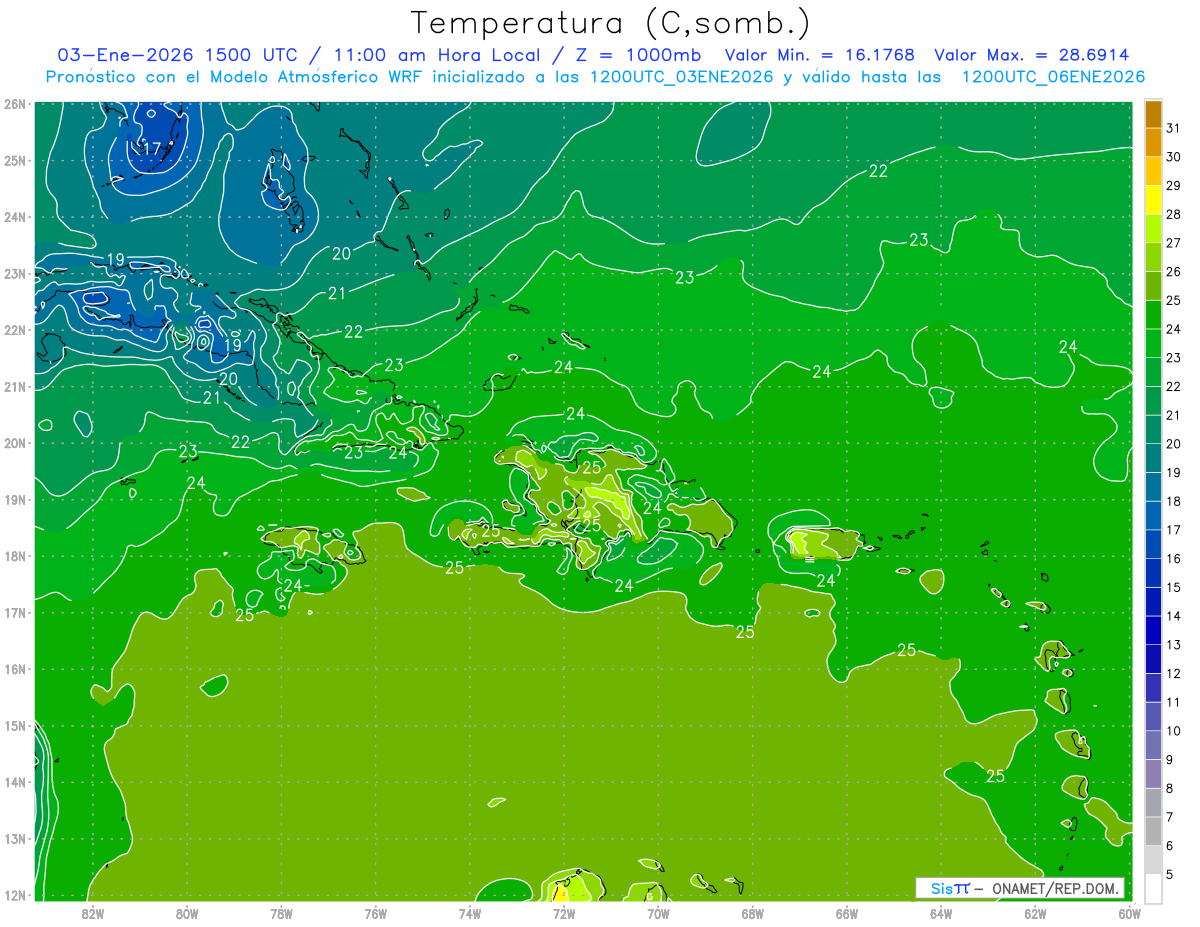The height and width of the screenshot is (927, 1200).
Task: Click longitude label "74W"
Action: [x=469, y=913]
